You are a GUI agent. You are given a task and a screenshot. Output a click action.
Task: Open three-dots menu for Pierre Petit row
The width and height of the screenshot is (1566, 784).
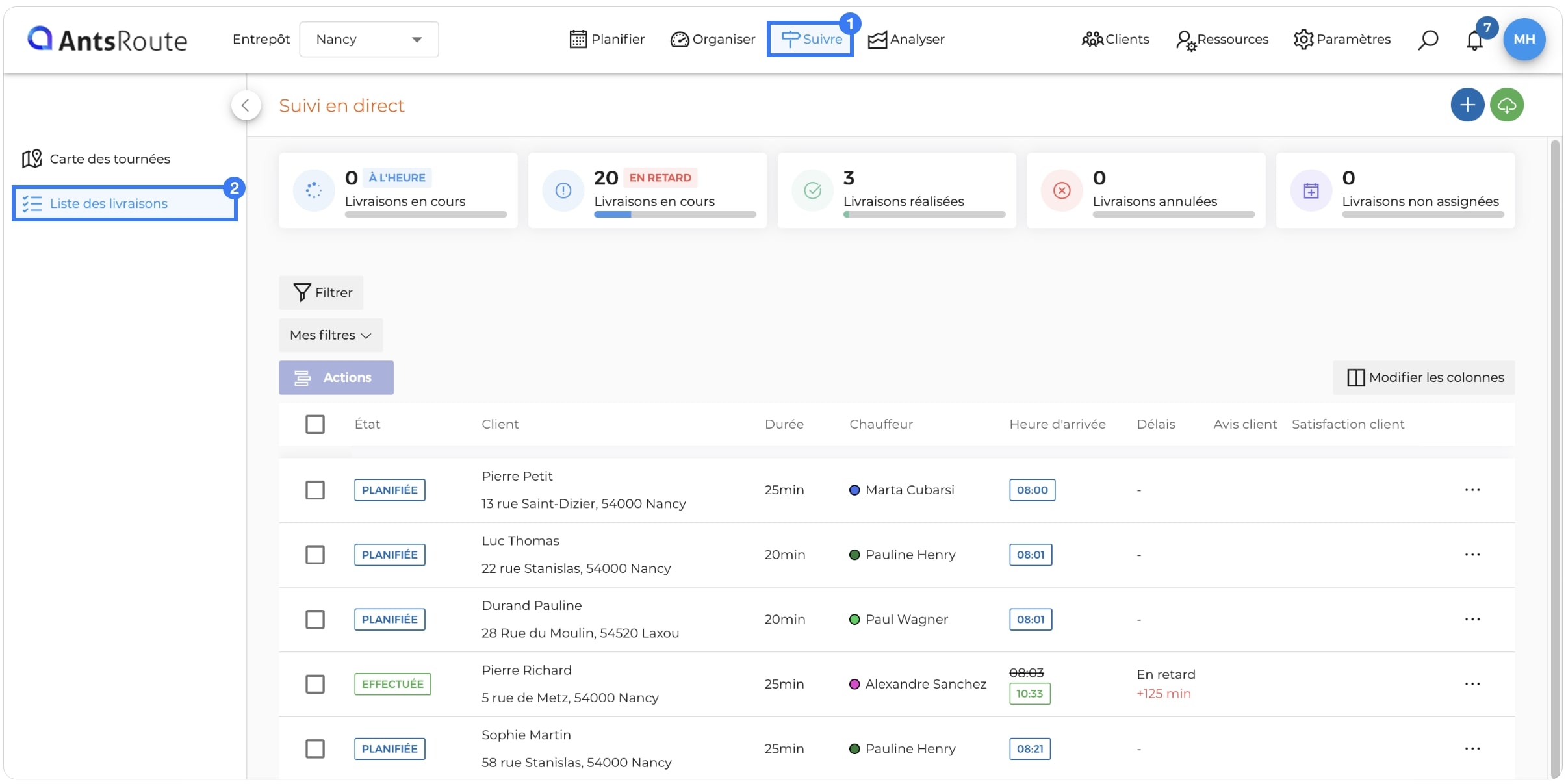1472,490
